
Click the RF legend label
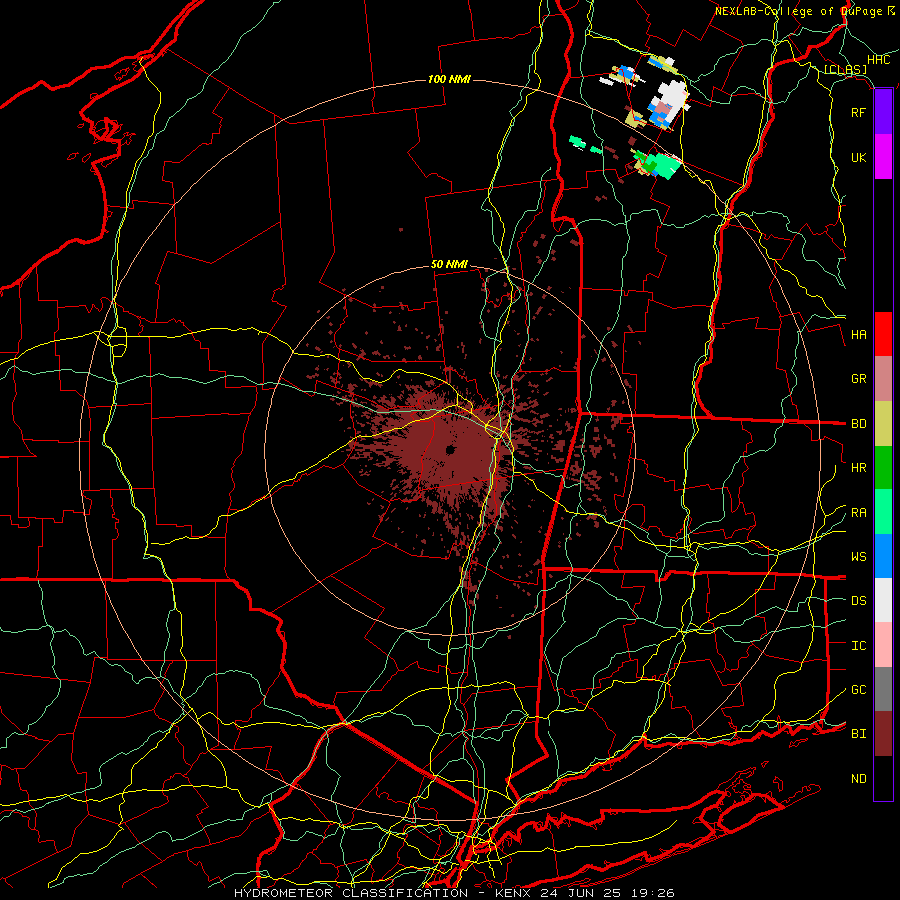pos(858,112)
